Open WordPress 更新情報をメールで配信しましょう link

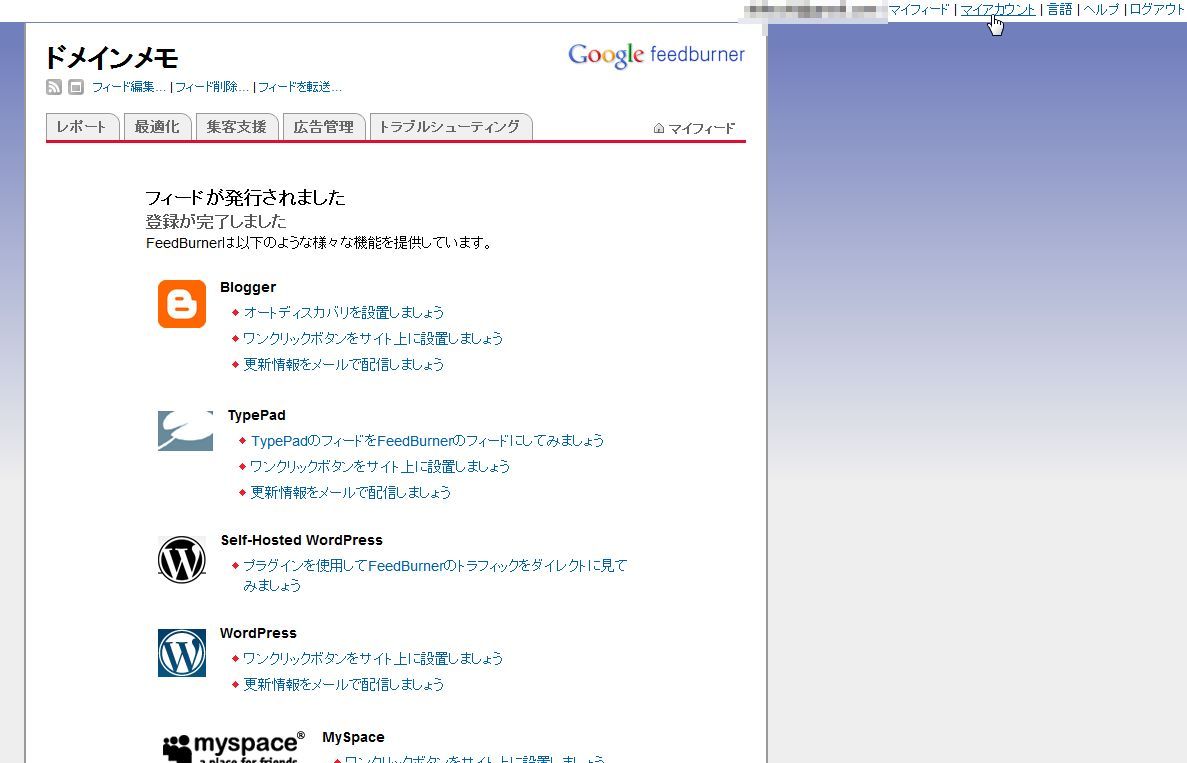tap(344, 684)
